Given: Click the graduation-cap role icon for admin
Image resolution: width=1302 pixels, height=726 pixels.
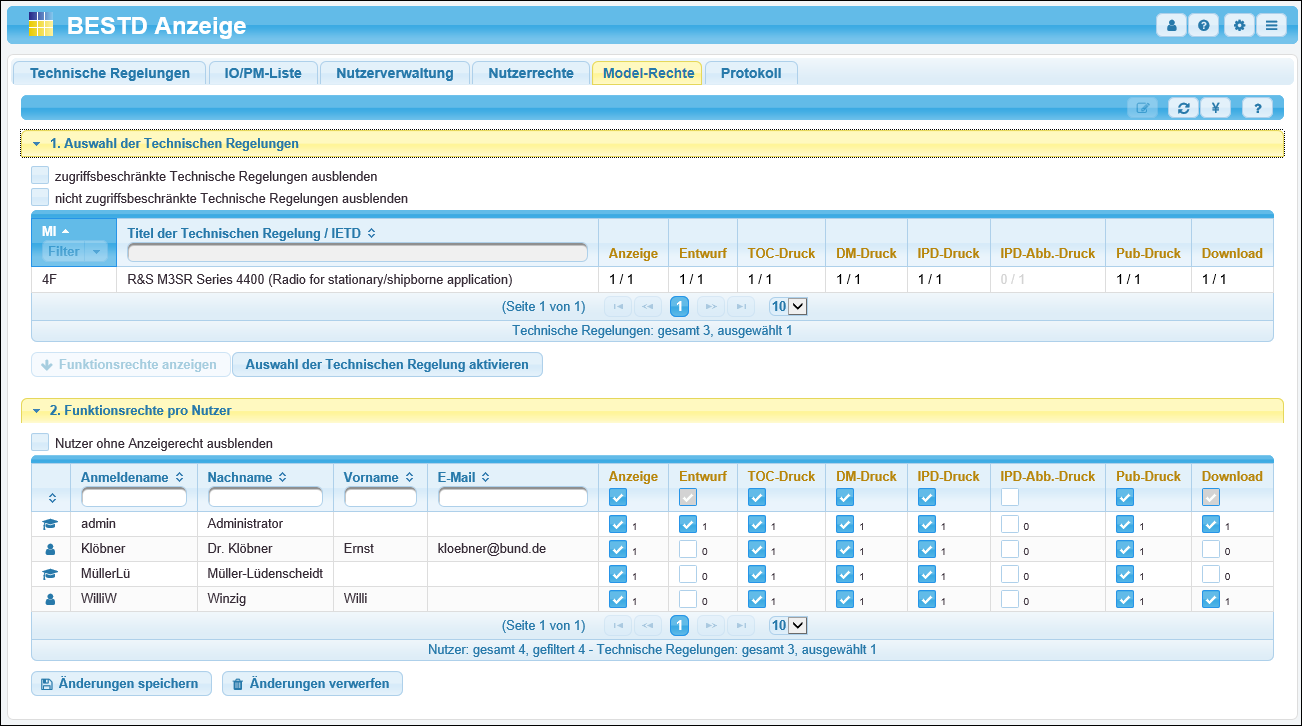Looking at the screenshot, I should 51,524.
